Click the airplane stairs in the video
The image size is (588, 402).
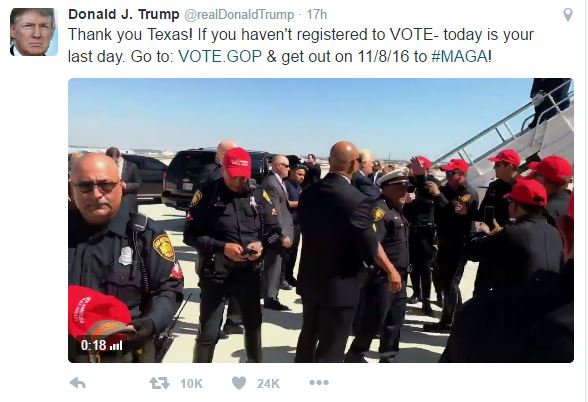pyautogui.click(x=518, y=139)
